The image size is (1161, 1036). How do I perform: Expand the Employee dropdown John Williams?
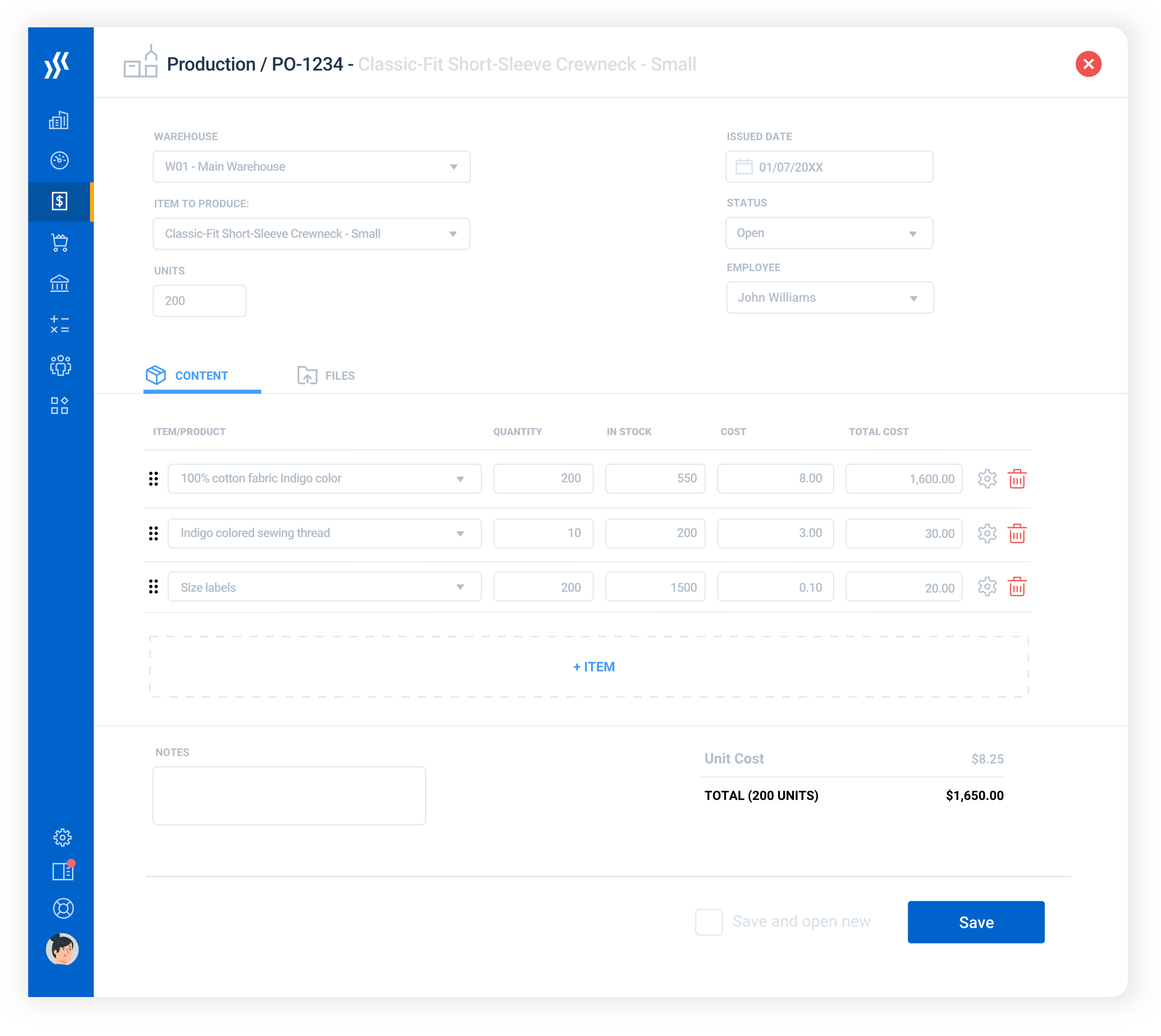(829, 298)
